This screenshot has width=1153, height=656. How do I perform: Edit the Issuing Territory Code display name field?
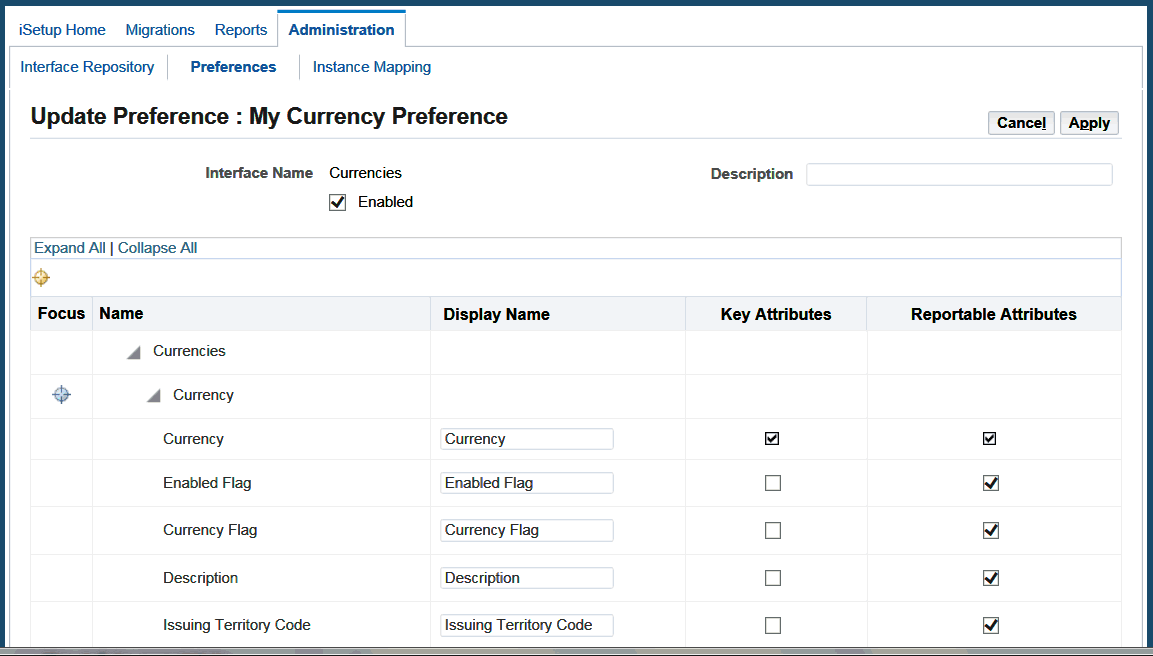[526, 625]
